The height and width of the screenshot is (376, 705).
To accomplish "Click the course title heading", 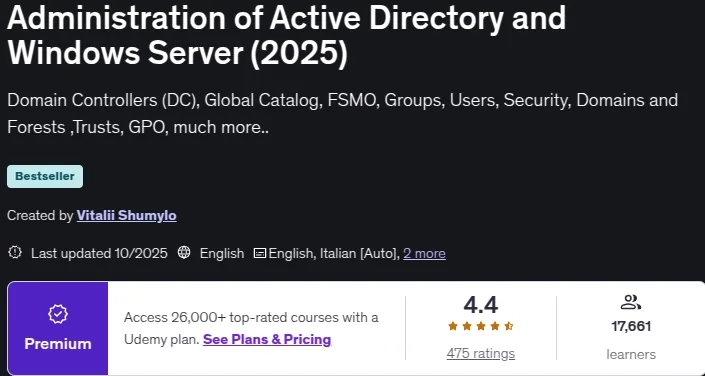I will (286, 35).
